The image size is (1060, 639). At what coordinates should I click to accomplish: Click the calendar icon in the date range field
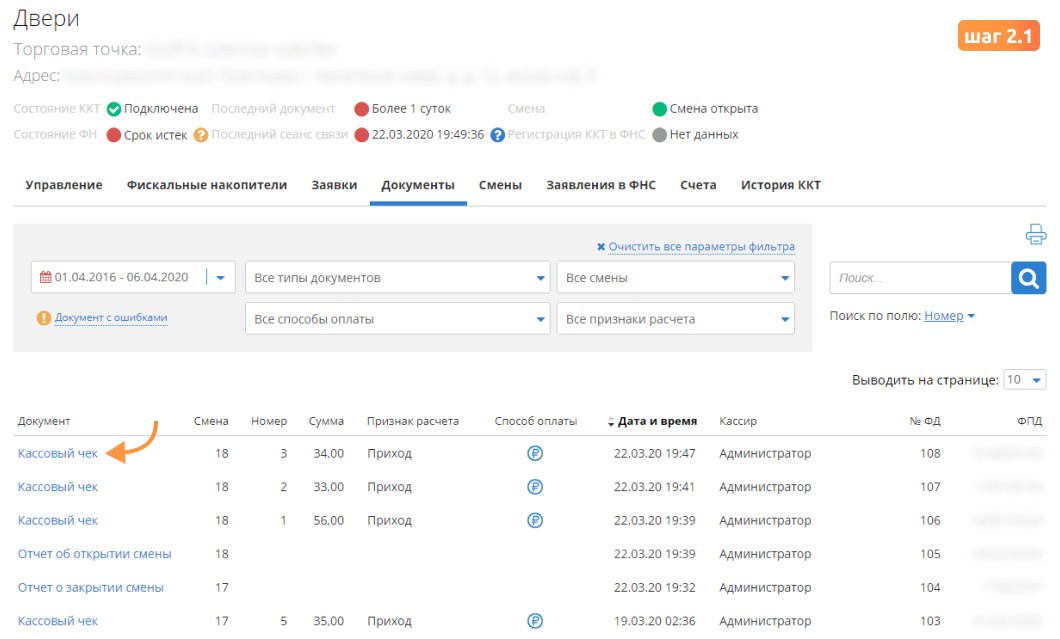click(x=45, y=277)
